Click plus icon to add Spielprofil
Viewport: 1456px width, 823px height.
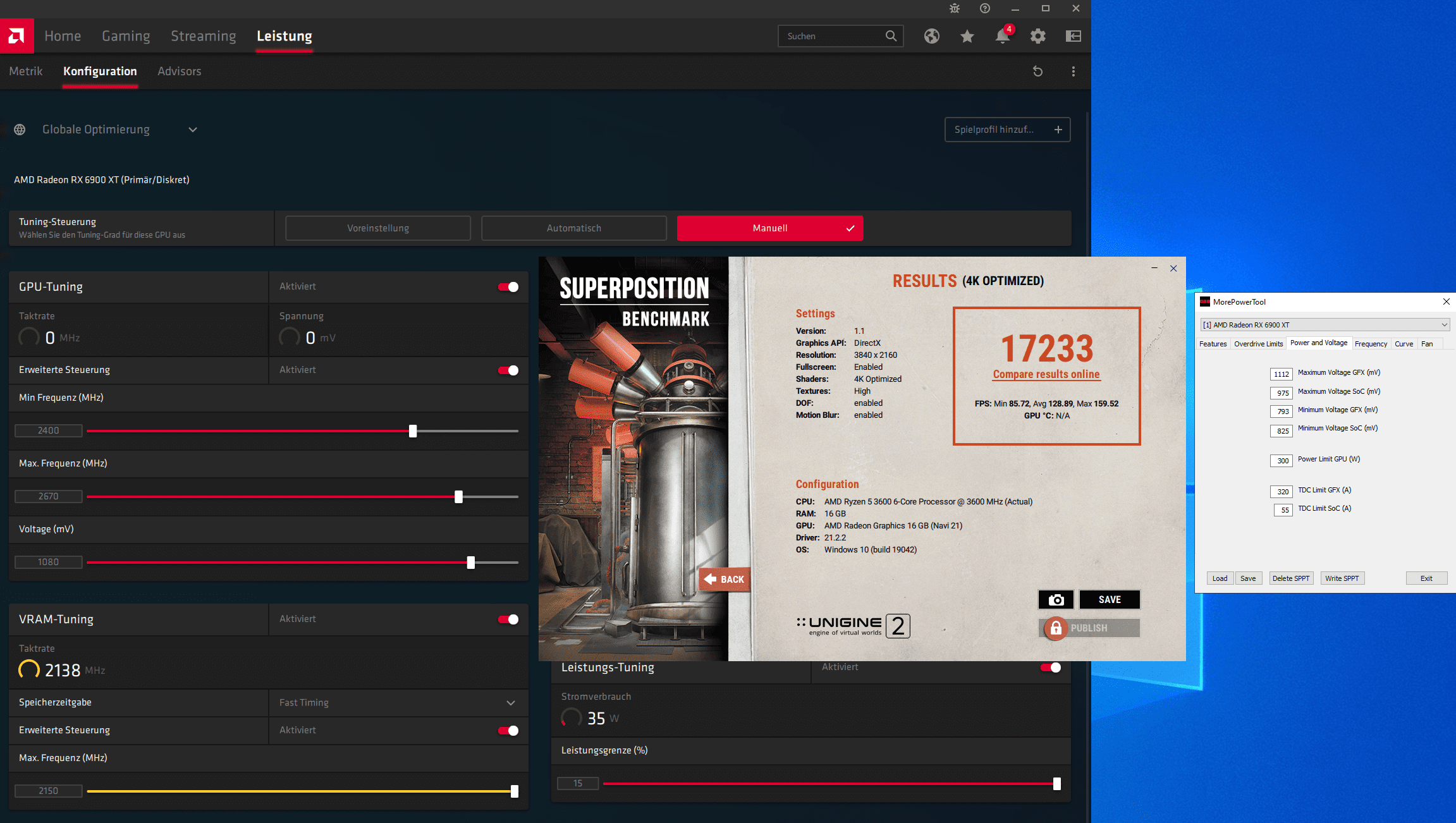(1058, 130)
